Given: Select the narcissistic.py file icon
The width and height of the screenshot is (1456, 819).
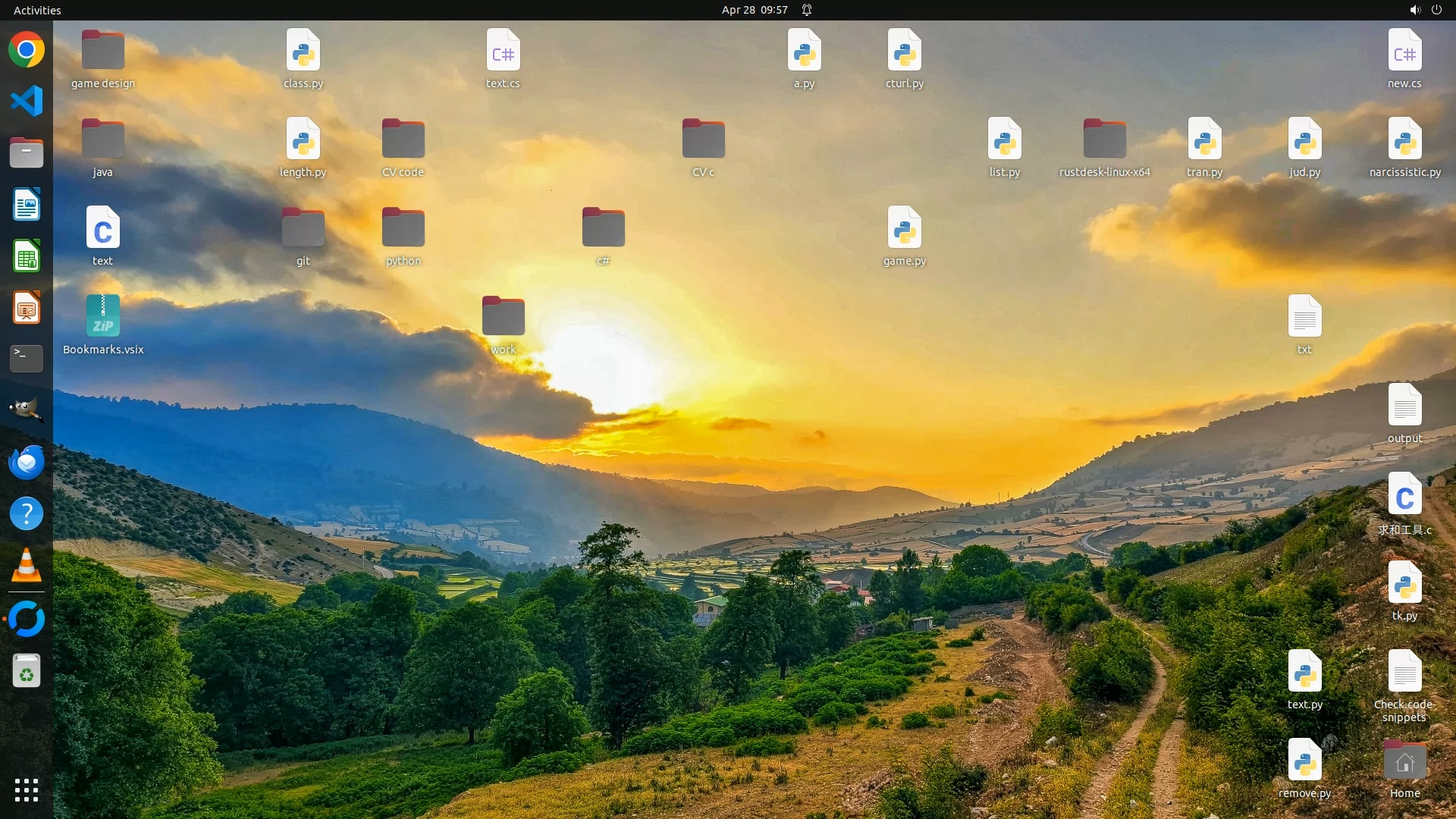Looking at the screenshot, I should click(1404, 140).
